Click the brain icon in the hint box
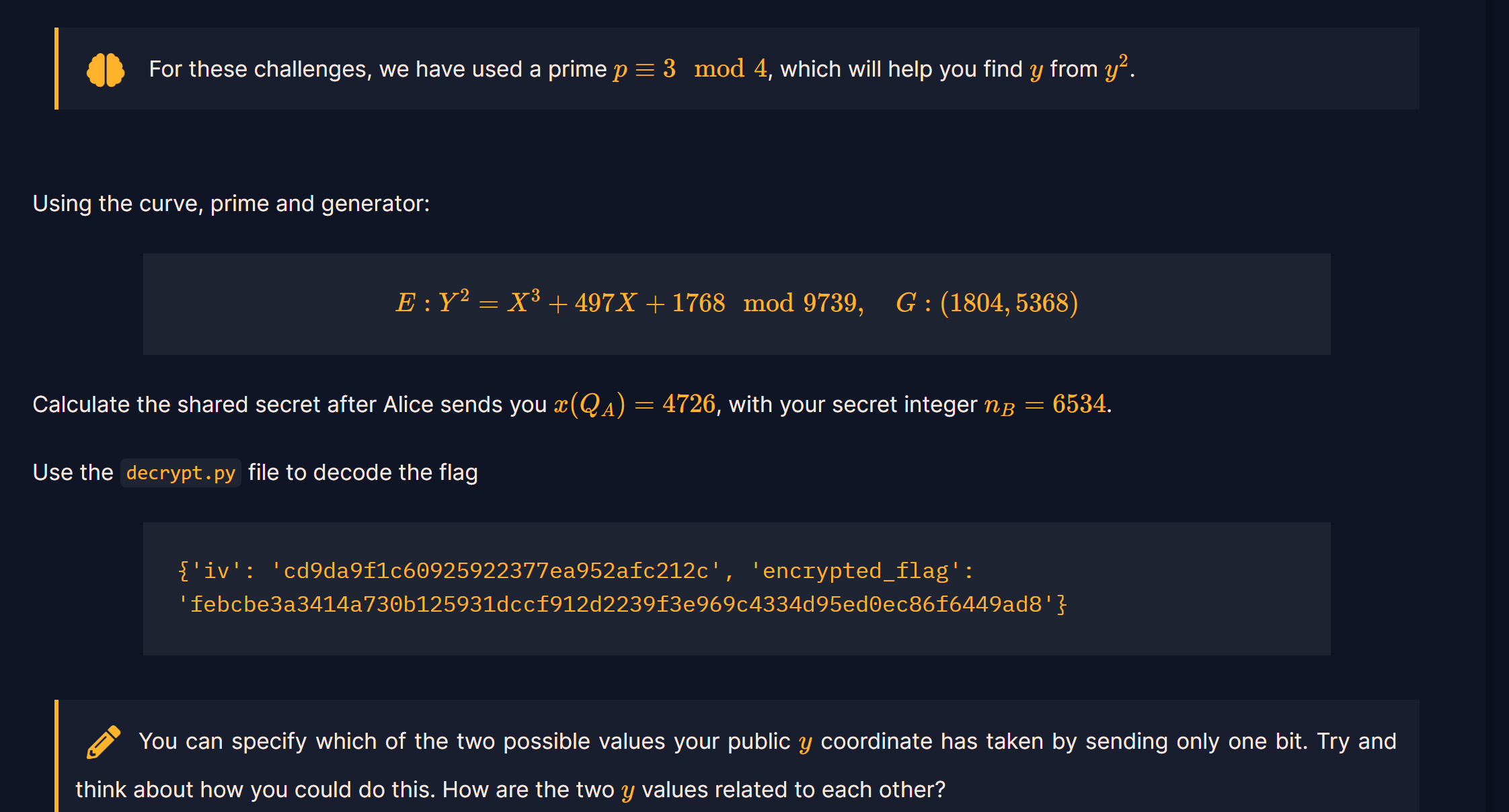This screenshot has height=812, width=1509. (106, 70)
